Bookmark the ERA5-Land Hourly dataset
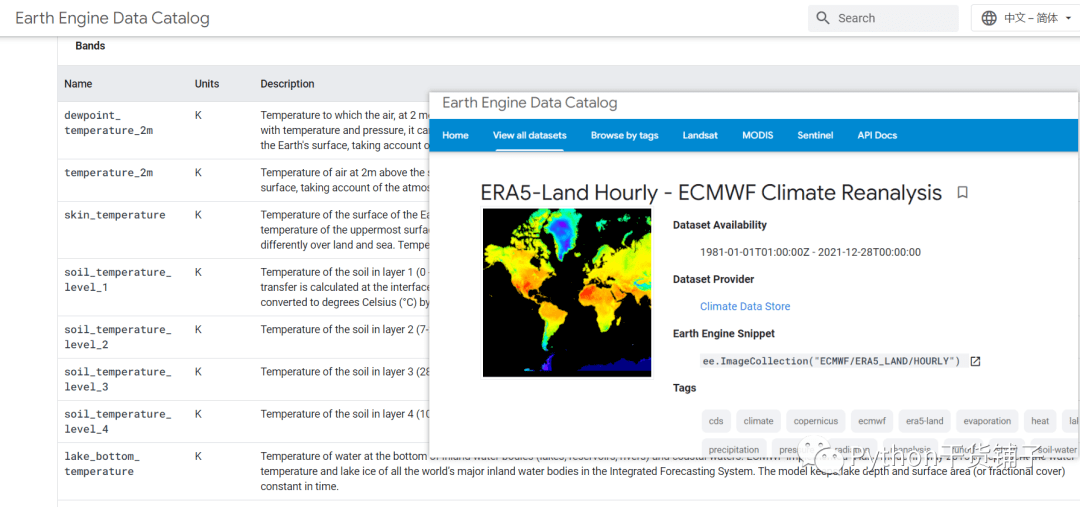The height and width of the screenshot is (507, 1080). coord(962,193)
